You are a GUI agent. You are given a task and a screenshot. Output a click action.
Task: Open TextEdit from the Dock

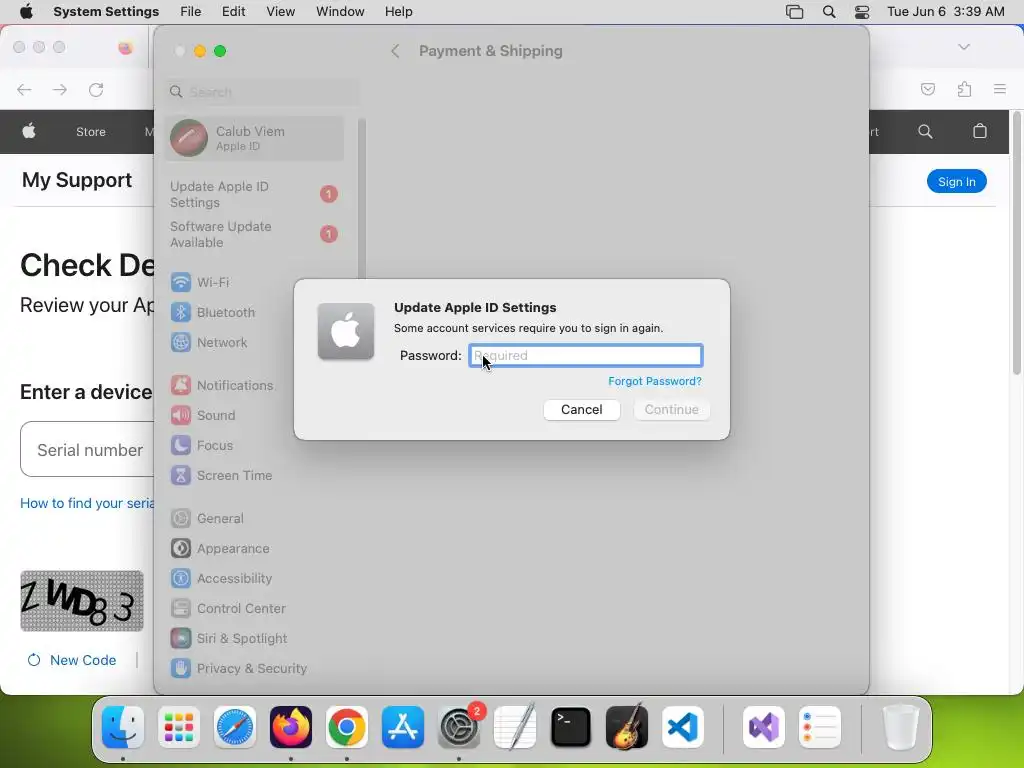515,727
